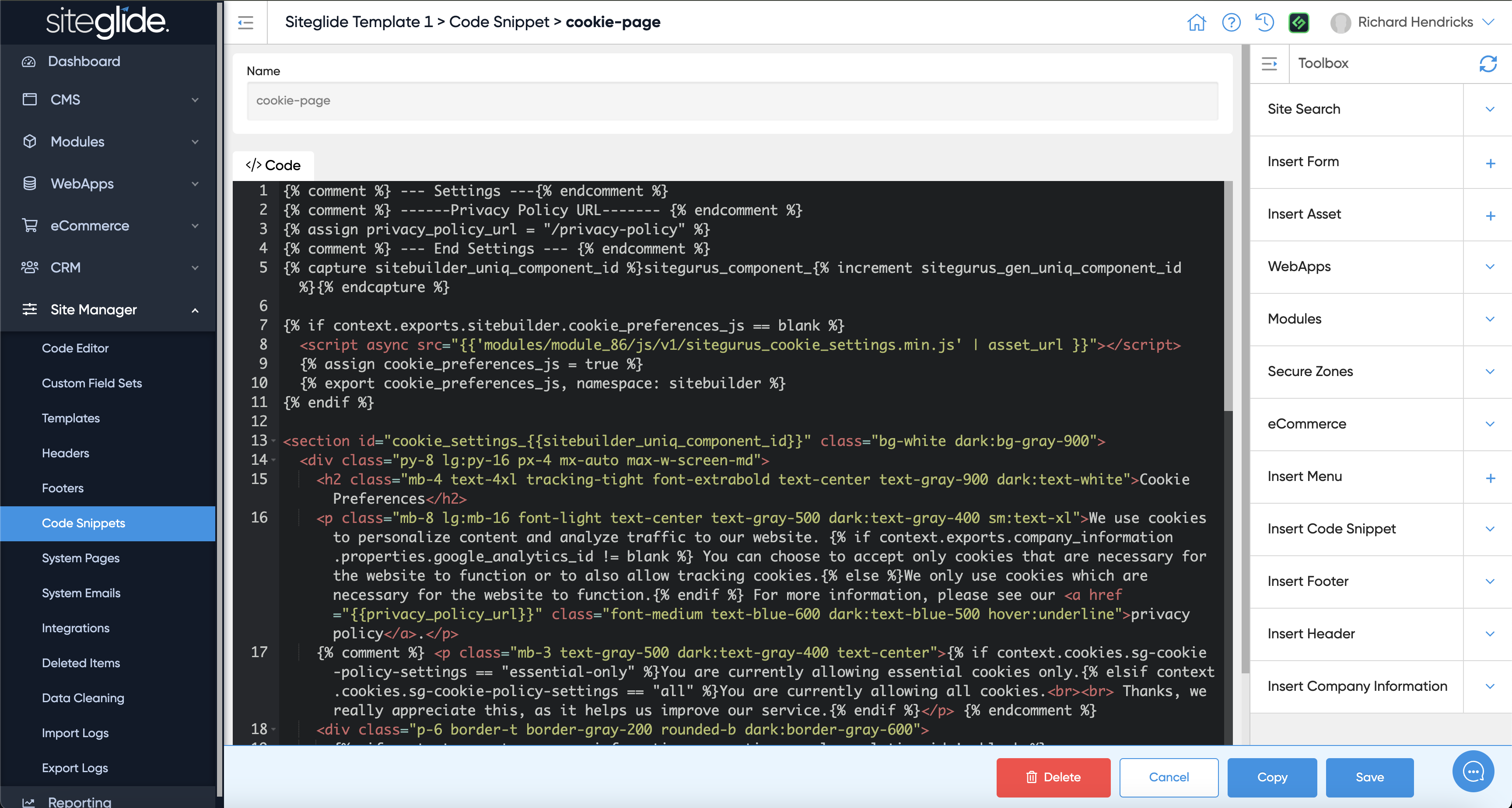Select the Code tab
1512x808 pixels.
coord(273,165)
